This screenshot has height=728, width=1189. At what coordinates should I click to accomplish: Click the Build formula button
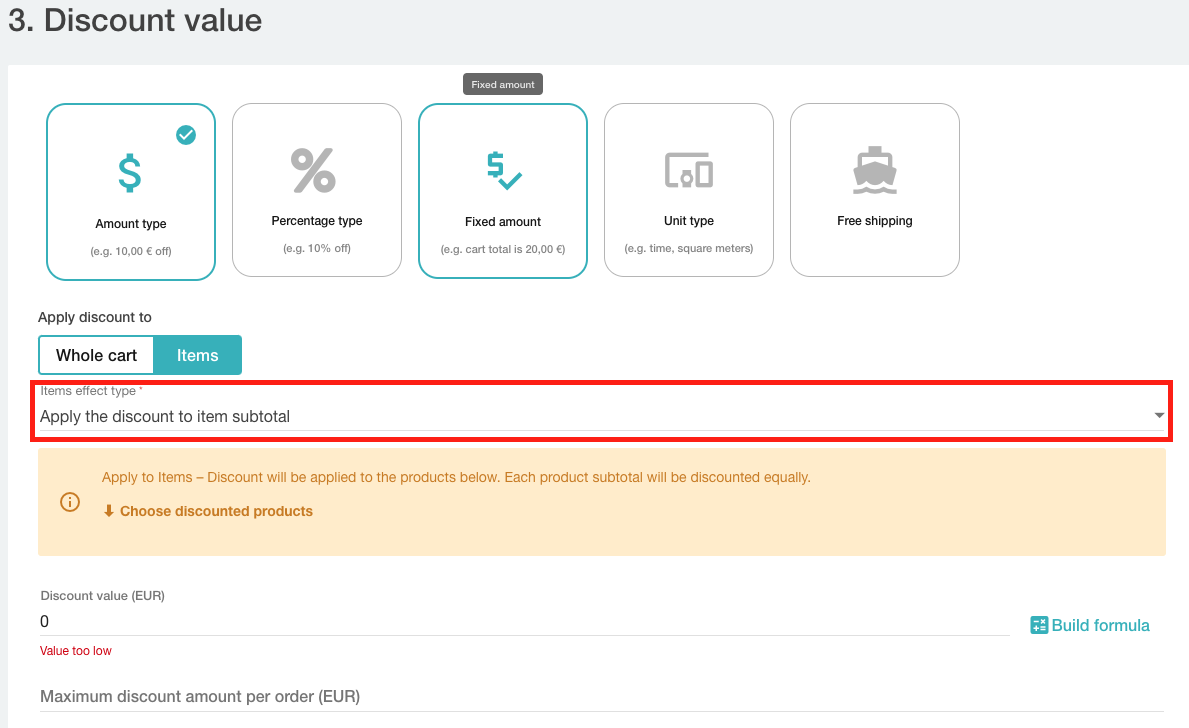click(x=1090, y=624)
